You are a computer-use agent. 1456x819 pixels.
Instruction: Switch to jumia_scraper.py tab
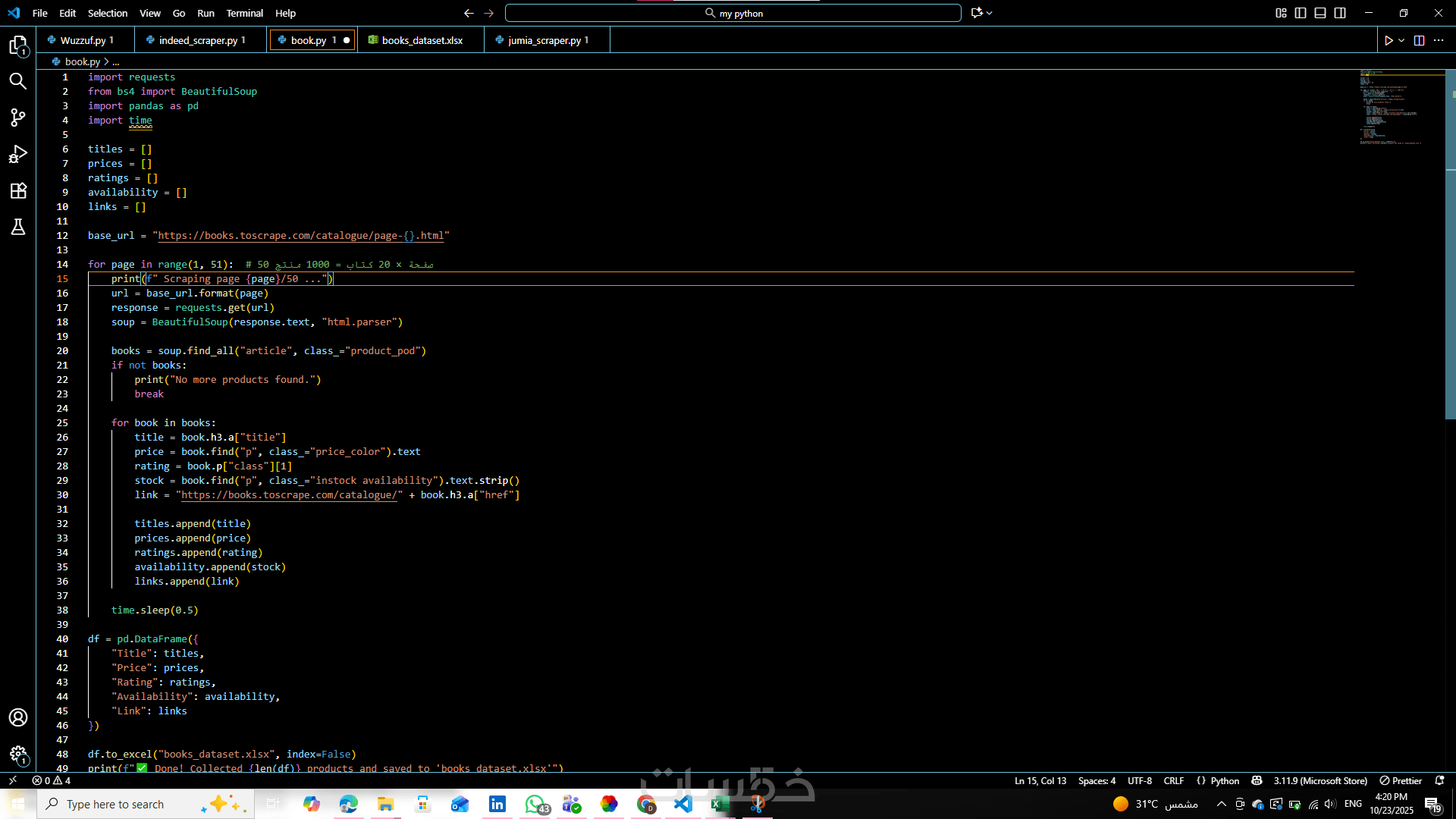point(544,40)
